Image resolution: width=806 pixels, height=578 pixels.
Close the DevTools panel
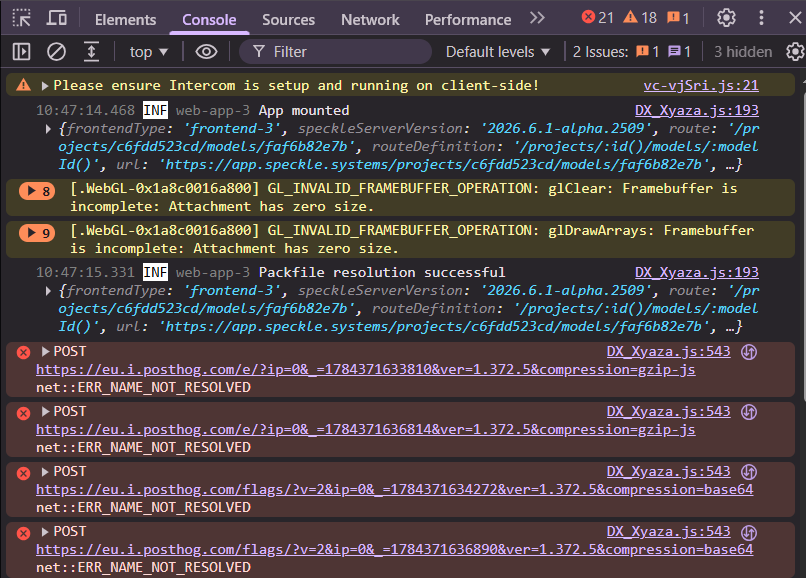click(795, 18)
